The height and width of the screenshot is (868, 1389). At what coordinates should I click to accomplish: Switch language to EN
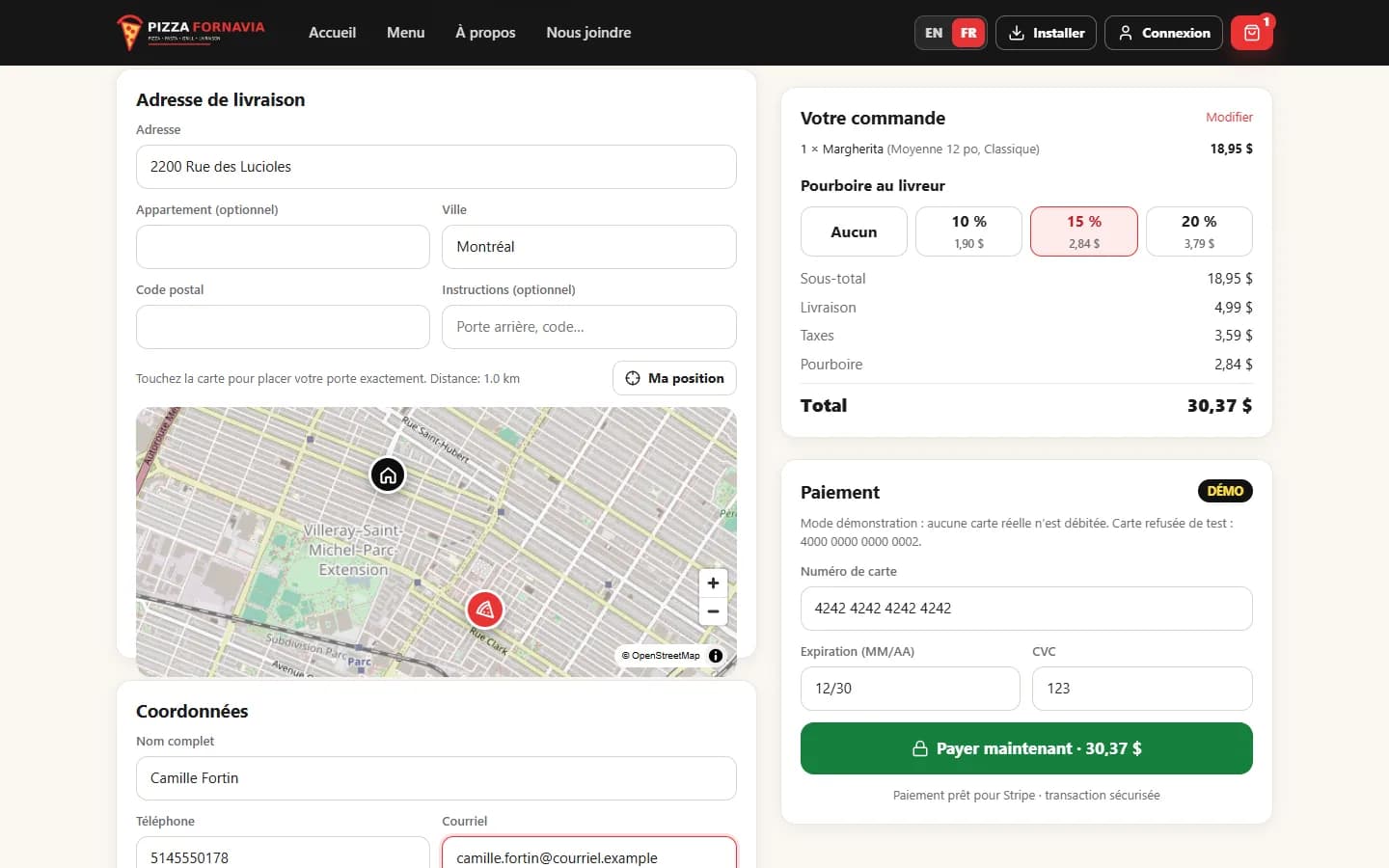click(x=934, y=33)
